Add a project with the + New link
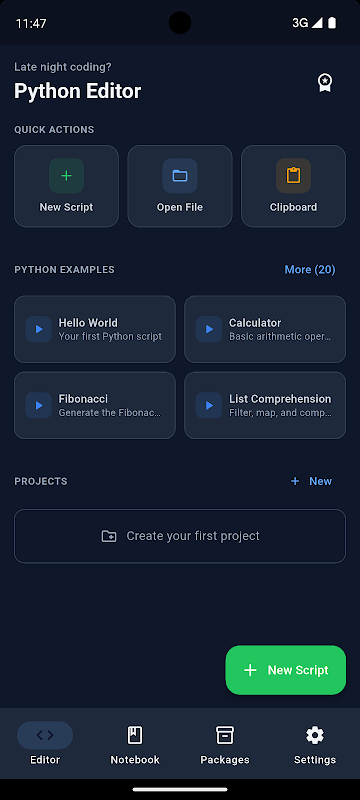 click(311, 481)
